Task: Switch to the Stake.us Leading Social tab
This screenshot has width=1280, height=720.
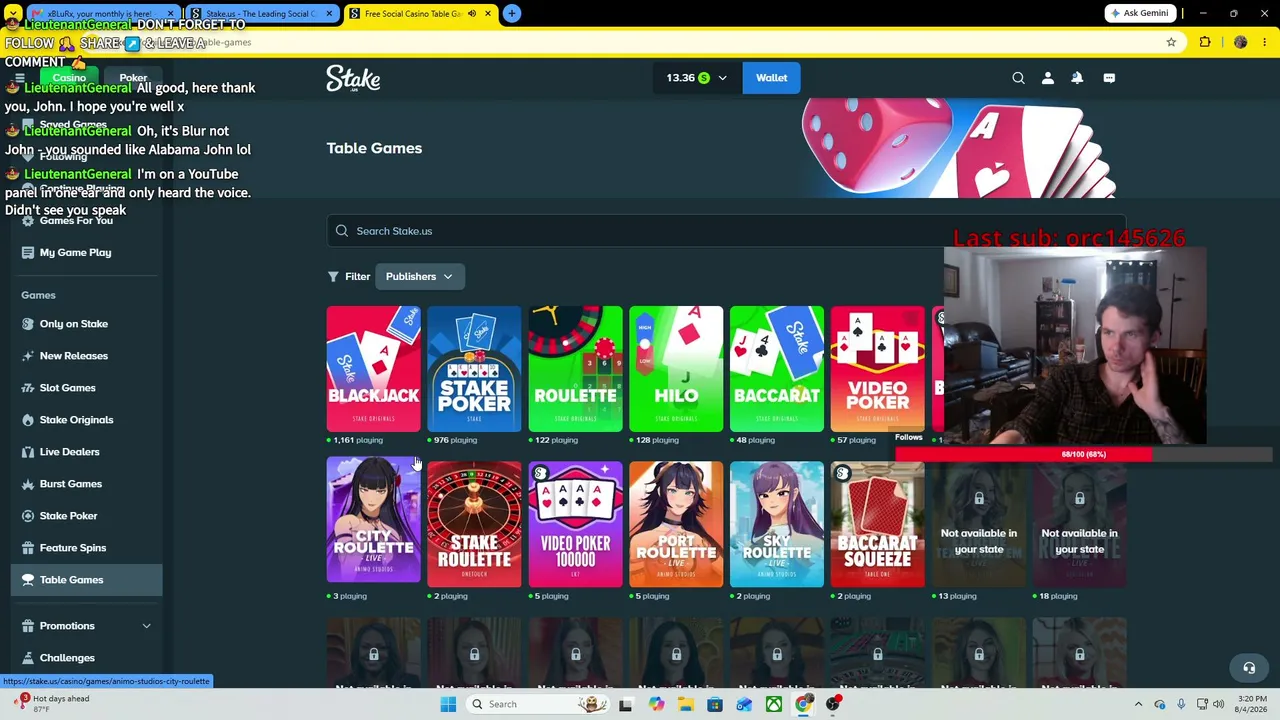Action: [260, 14]
